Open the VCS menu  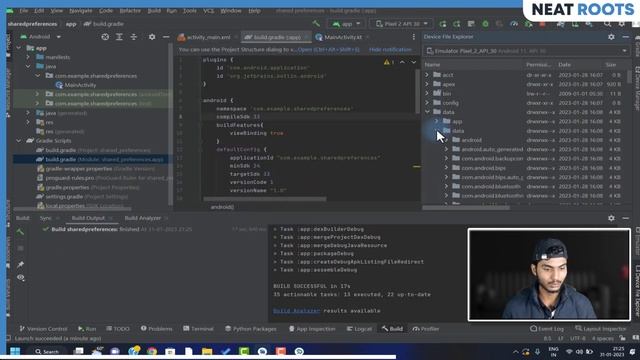(x=209, y=11)
